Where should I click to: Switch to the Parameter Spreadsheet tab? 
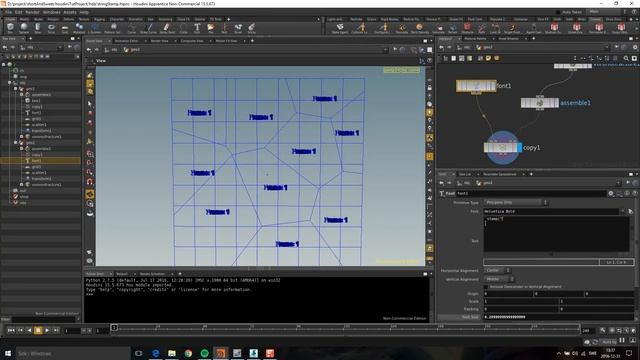[x=500, y=174]
